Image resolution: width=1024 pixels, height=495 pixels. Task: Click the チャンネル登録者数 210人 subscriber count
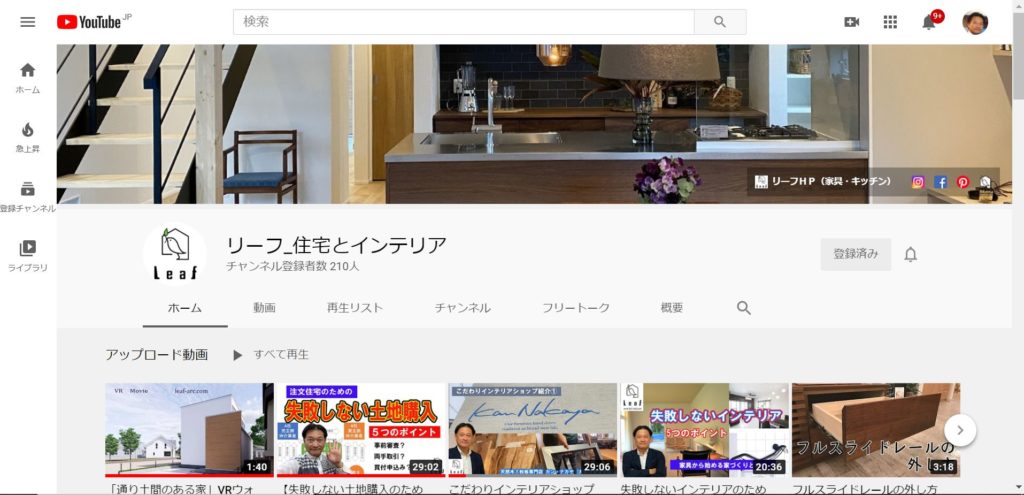point(293,266)
